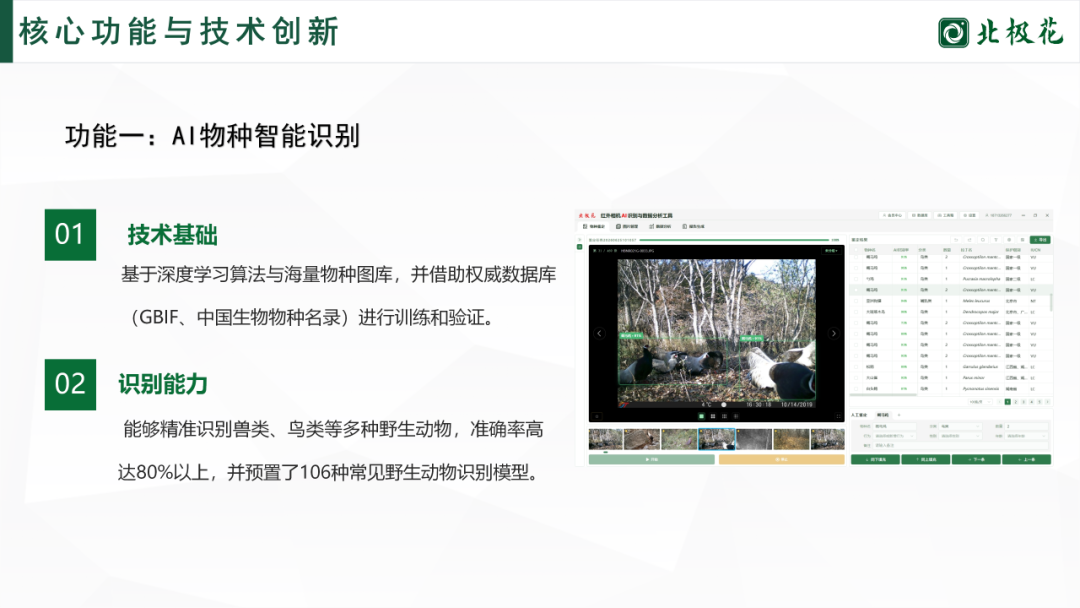Click the species name input field

point(894,426)
